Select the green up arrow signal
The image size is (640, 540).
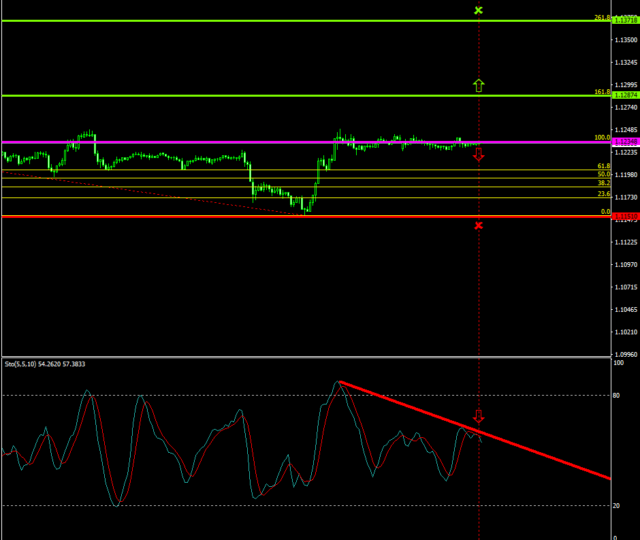pyautogui.click(x=478, y=85)
